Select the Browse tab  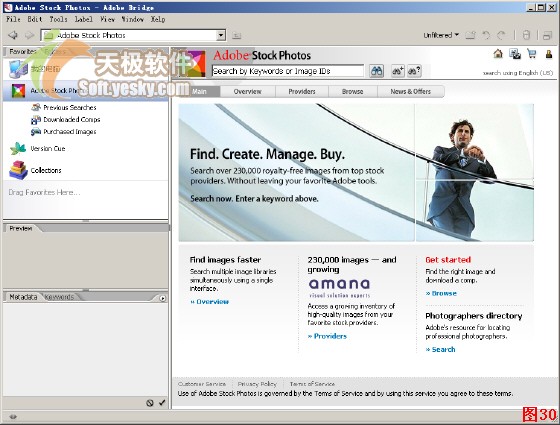coord(352,91)
